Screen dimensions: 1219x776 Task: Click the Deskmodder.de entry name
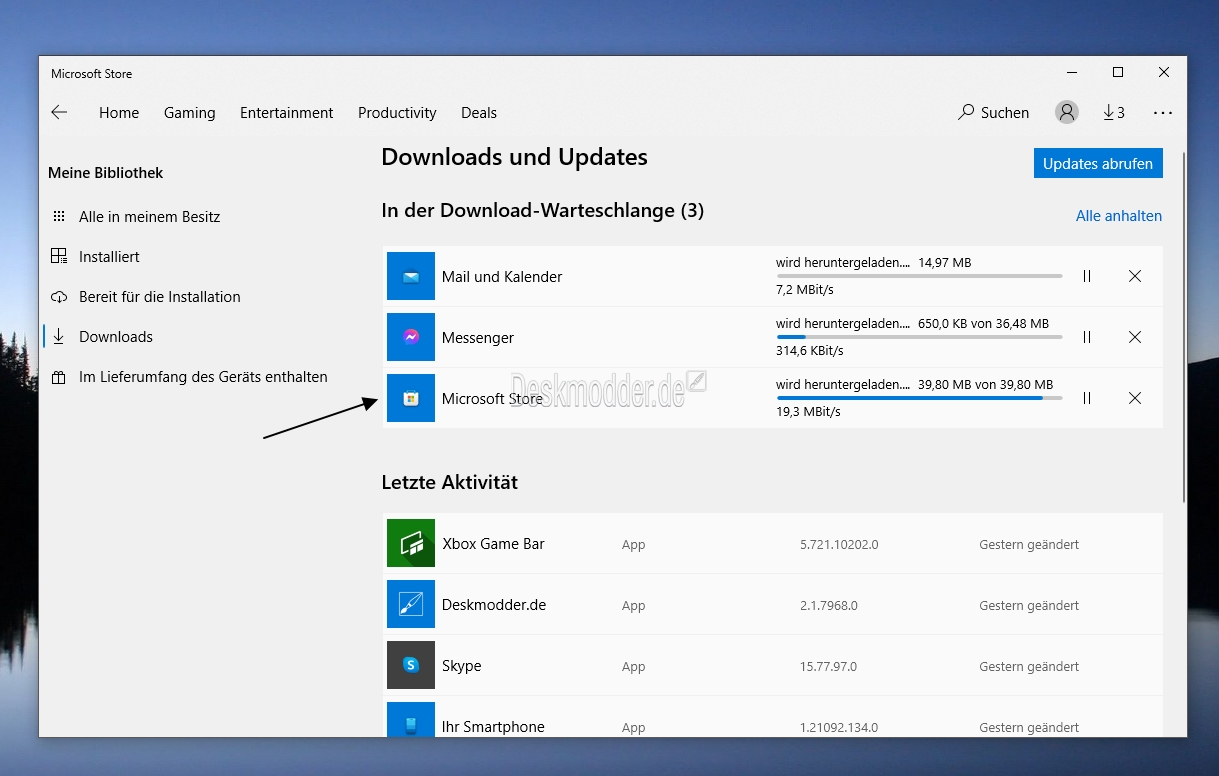pyautogui.click(x=494, y=605)
